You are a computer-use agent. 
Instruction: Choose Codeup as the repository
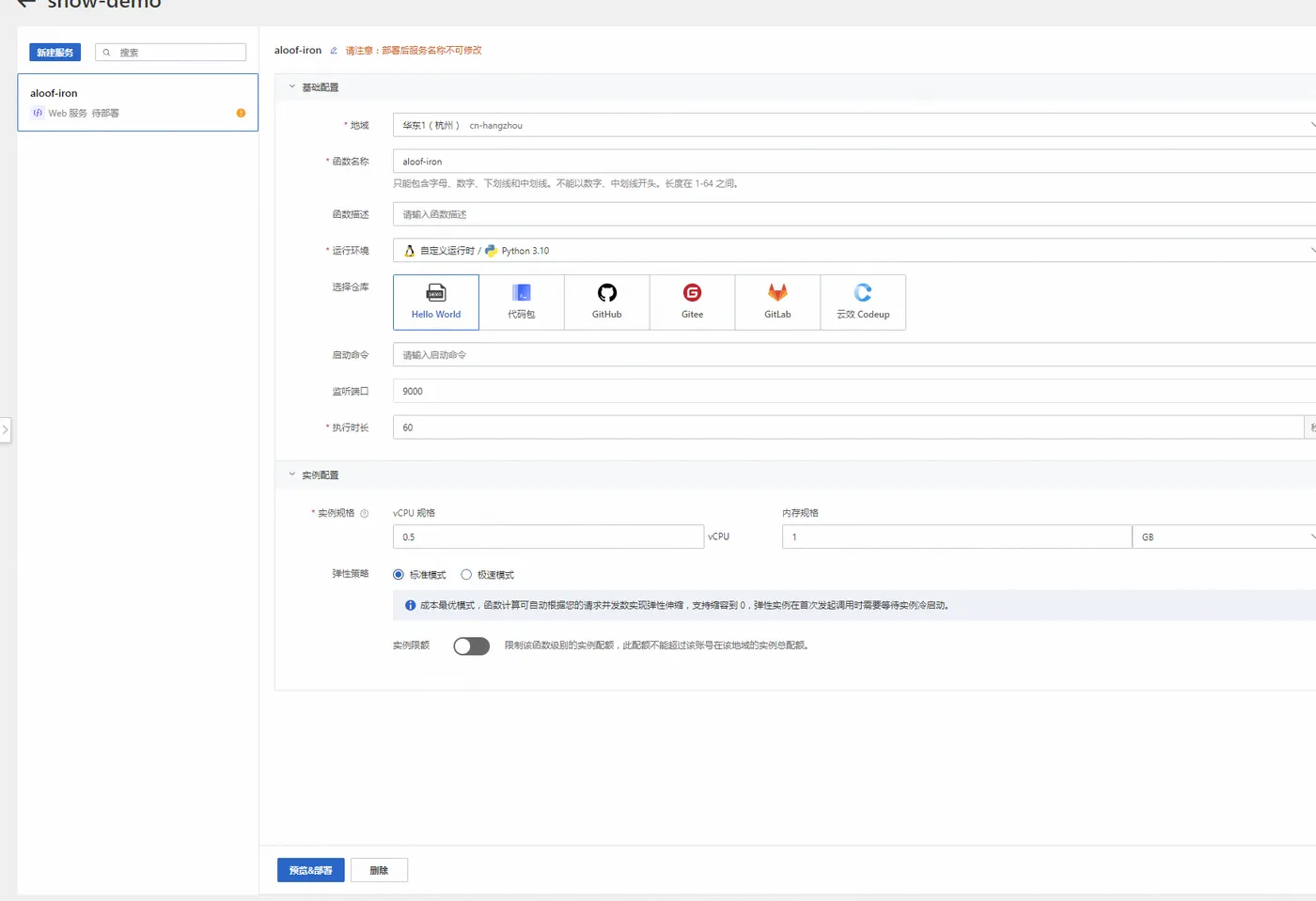click(863, 303)
